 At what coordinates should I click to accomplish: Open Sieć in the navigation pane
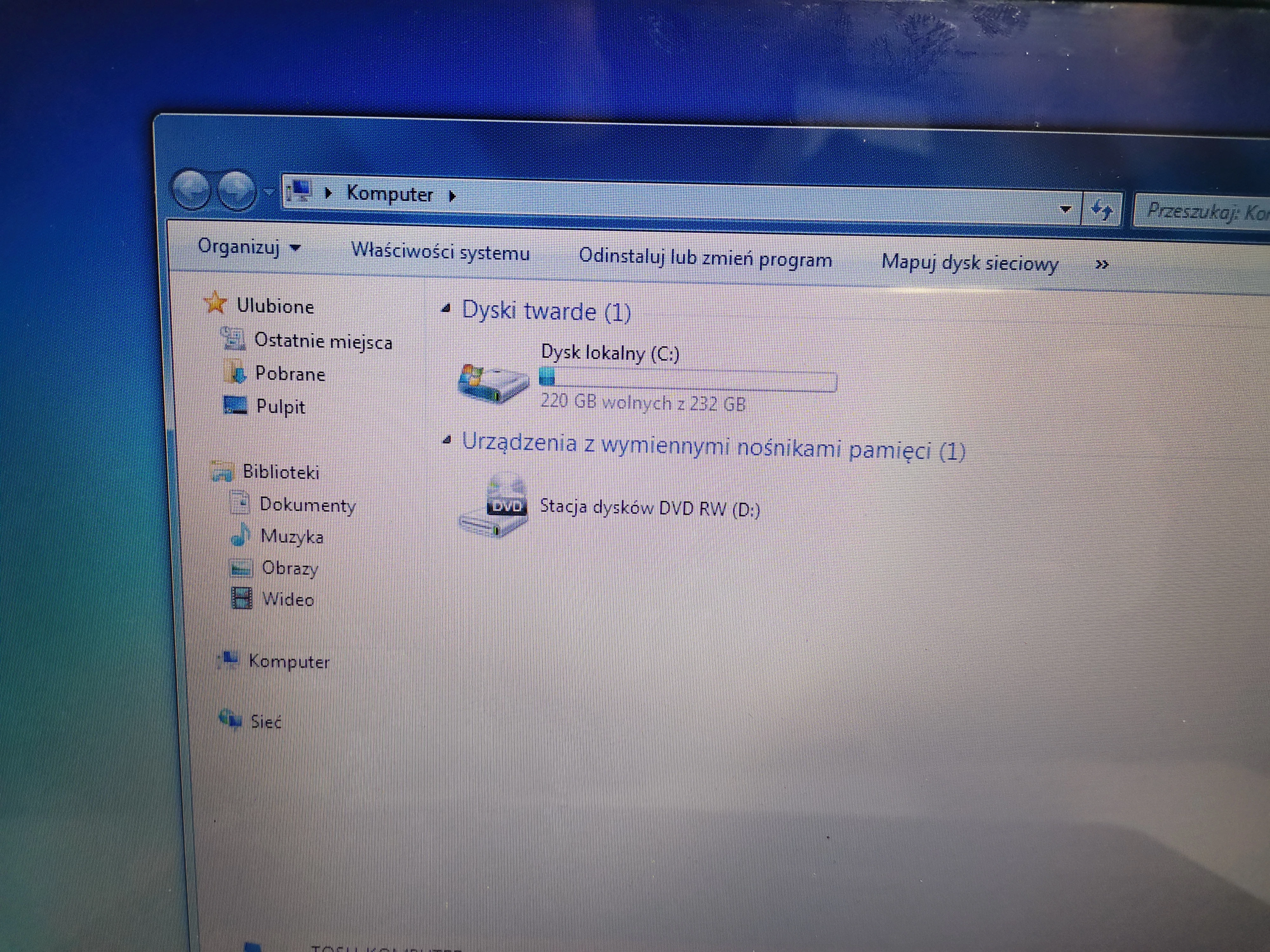[266, 721]
